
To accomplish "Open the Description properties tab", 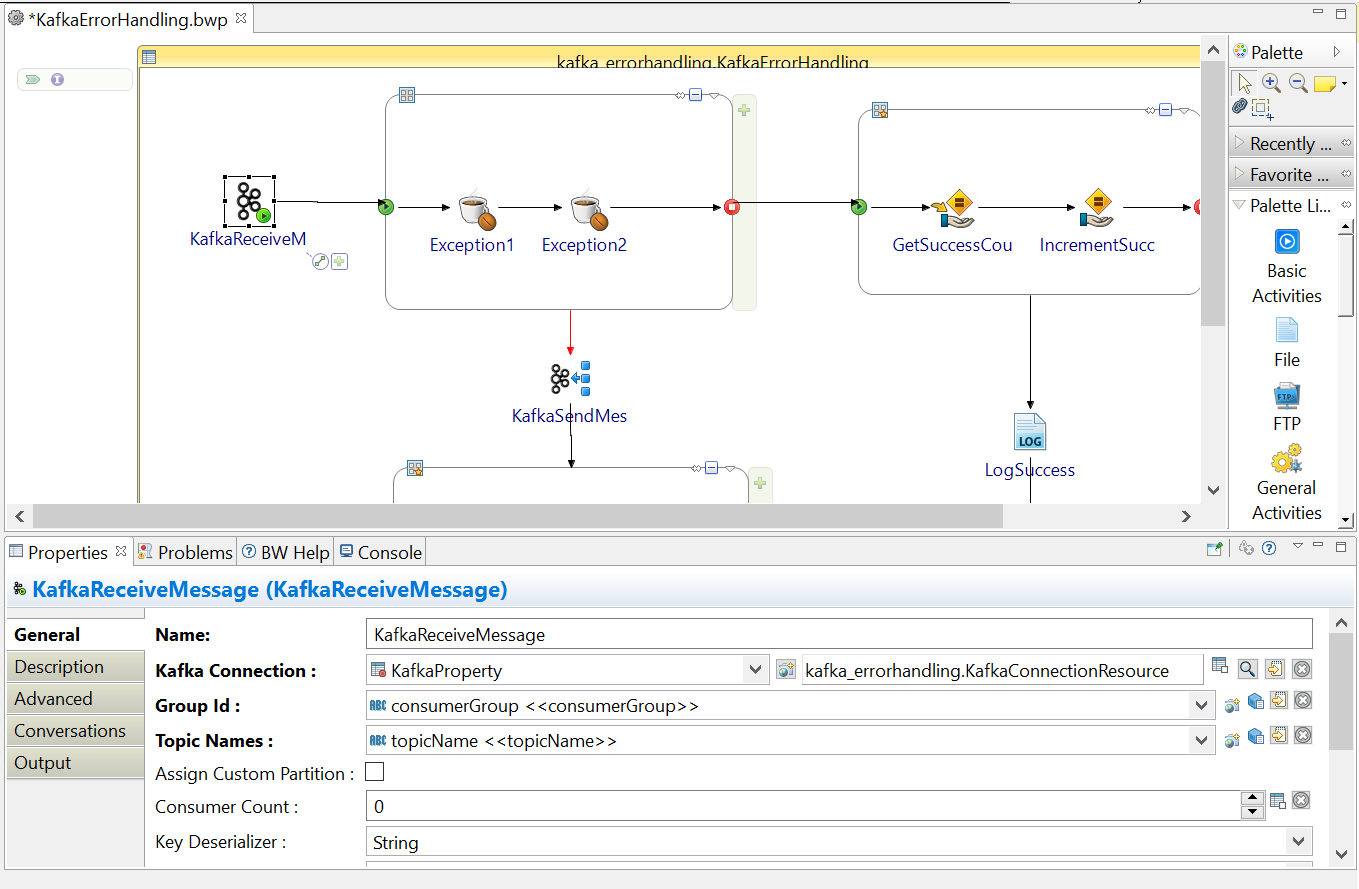I will tap(76, 667).
